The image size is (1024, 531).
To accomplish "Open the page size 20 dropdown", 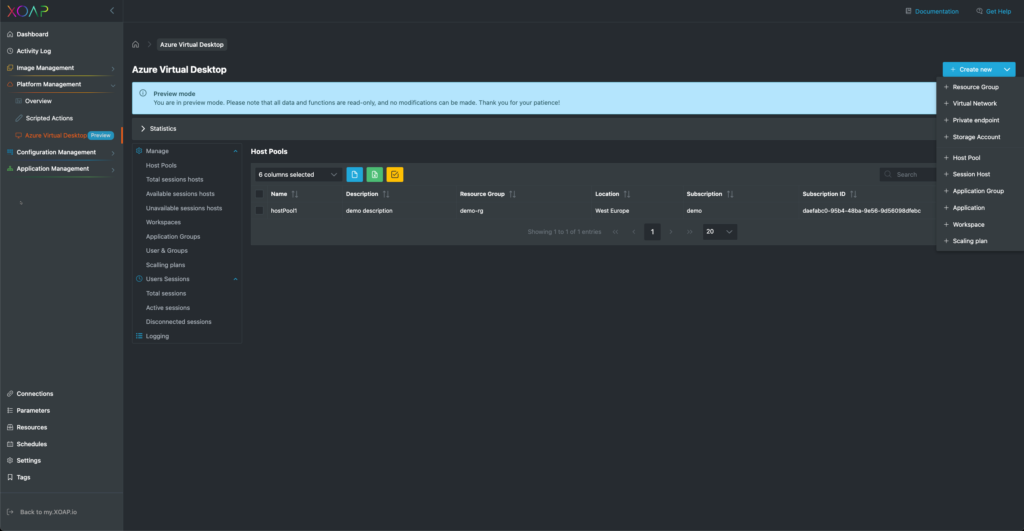I will coord(720,232).
